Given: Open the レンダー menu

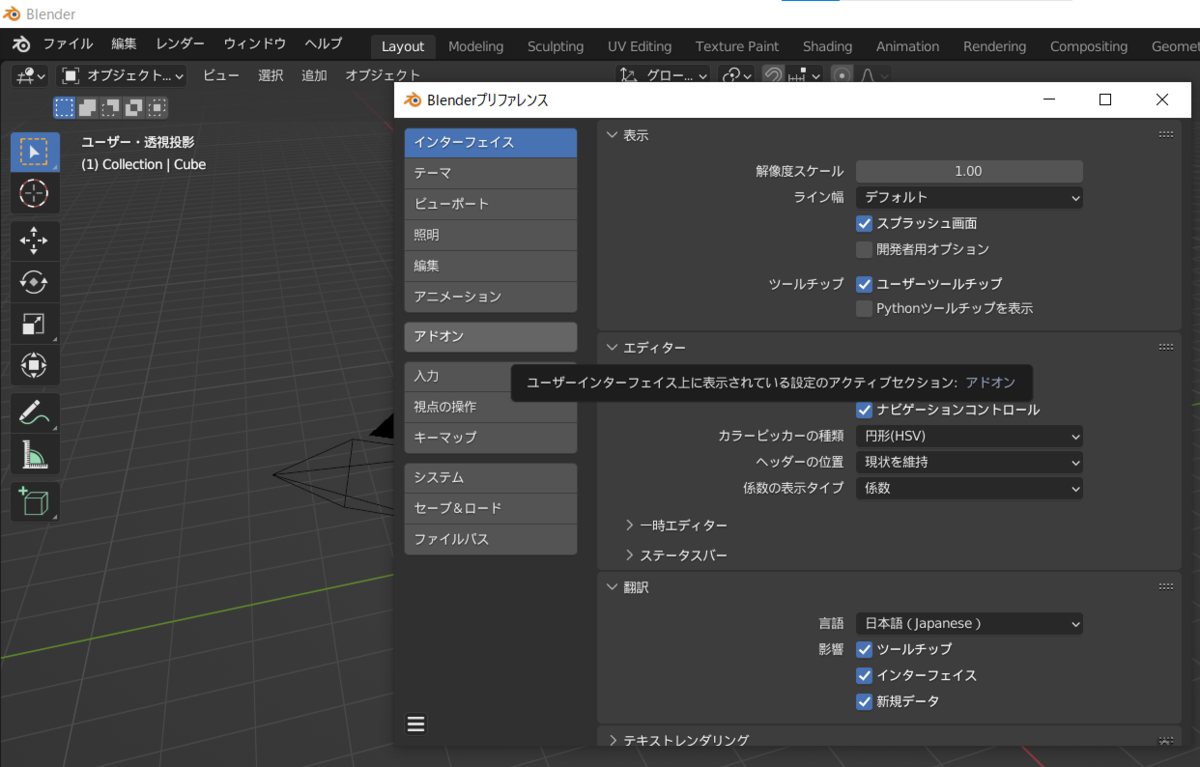Looking at the screenshot, I should [x=180, y=44].
